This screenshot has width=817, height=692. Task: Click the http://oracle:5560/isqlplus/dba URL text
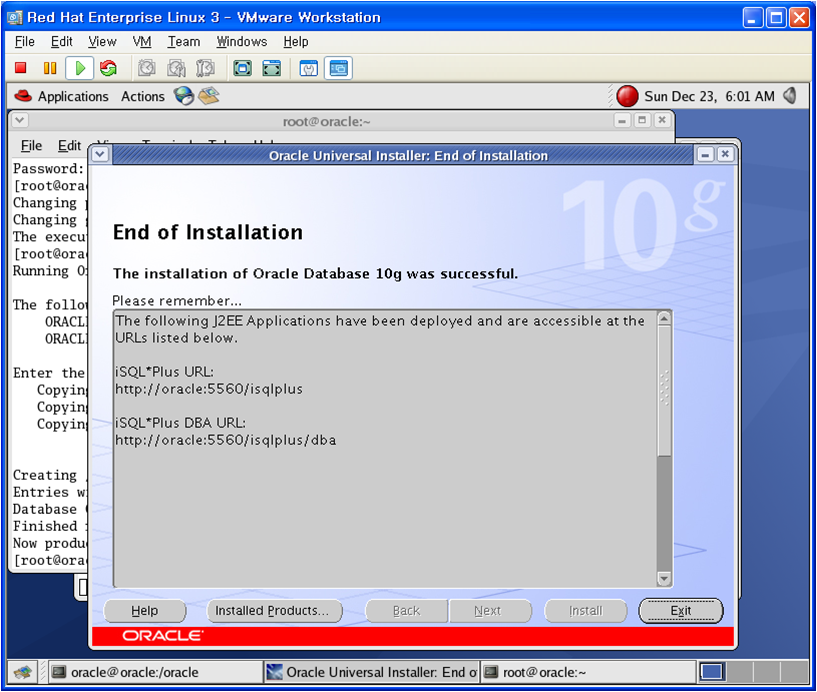pos(226,440)
